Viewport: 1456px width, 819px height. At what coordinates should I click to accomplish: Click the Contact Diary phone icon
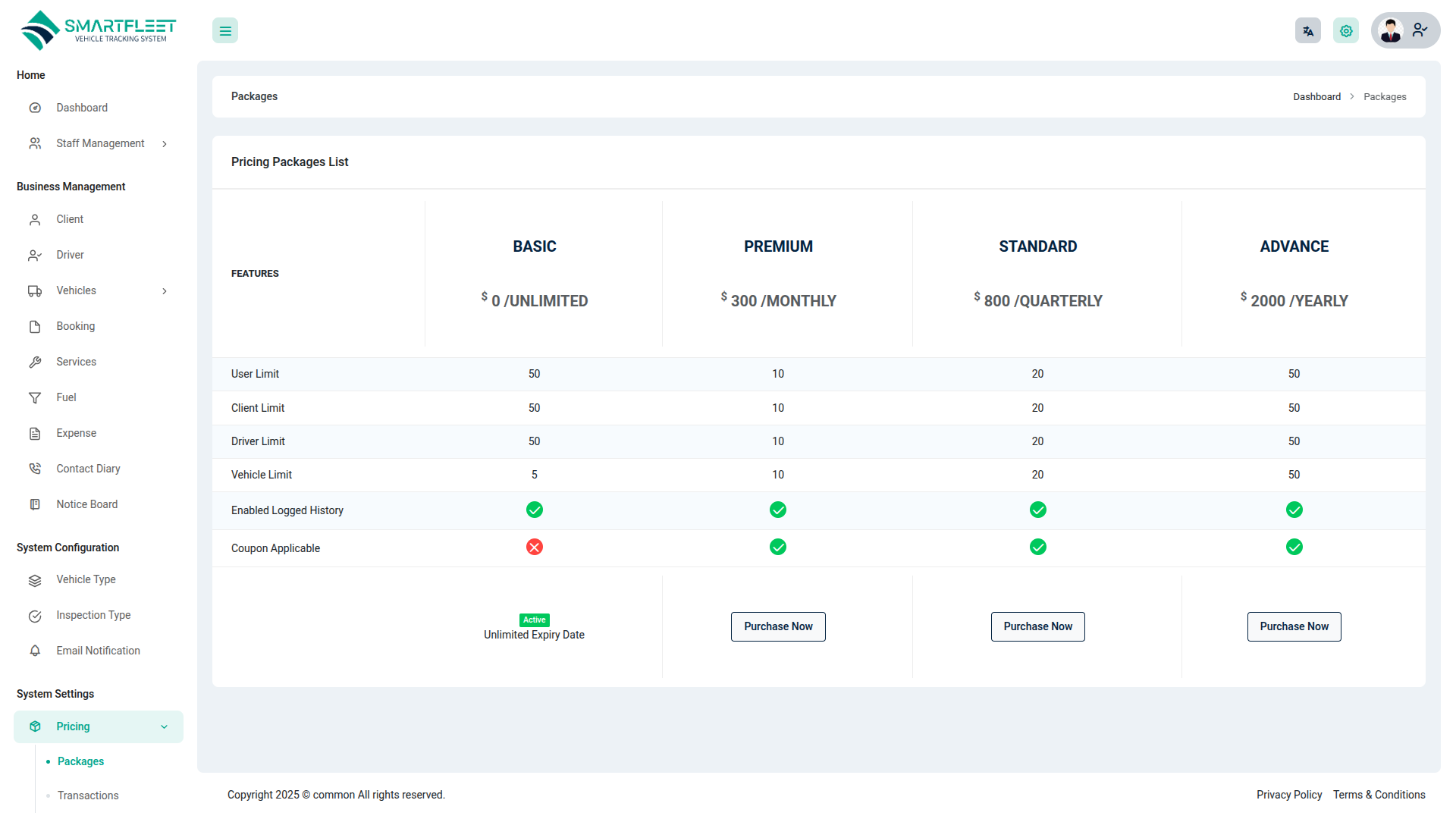35,469
